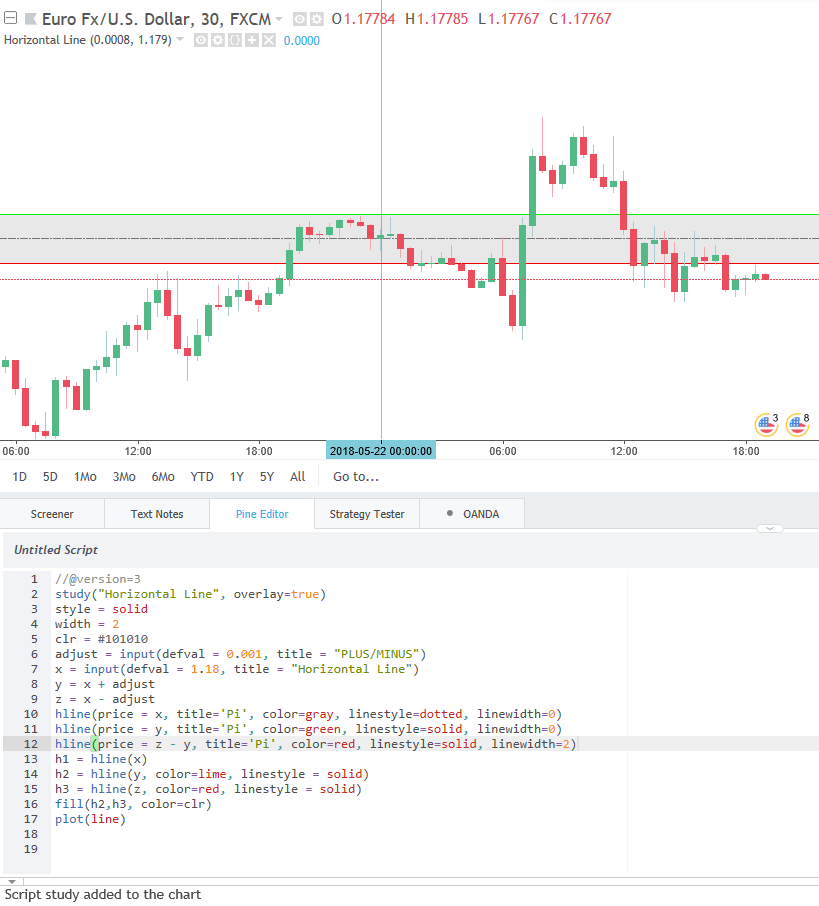
Task: Click the flag icon beside symbol name
Action: click(x=30, y=19)
